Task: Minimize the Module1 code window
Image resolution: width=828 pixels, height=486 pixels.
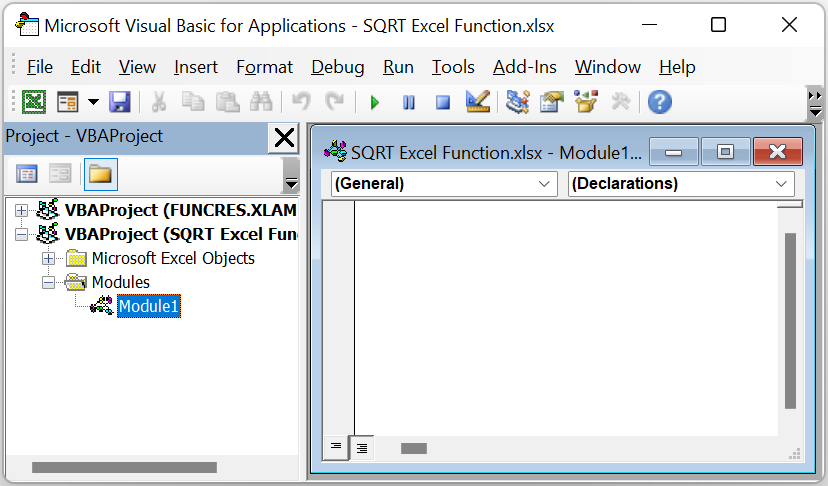Action: 673,153
